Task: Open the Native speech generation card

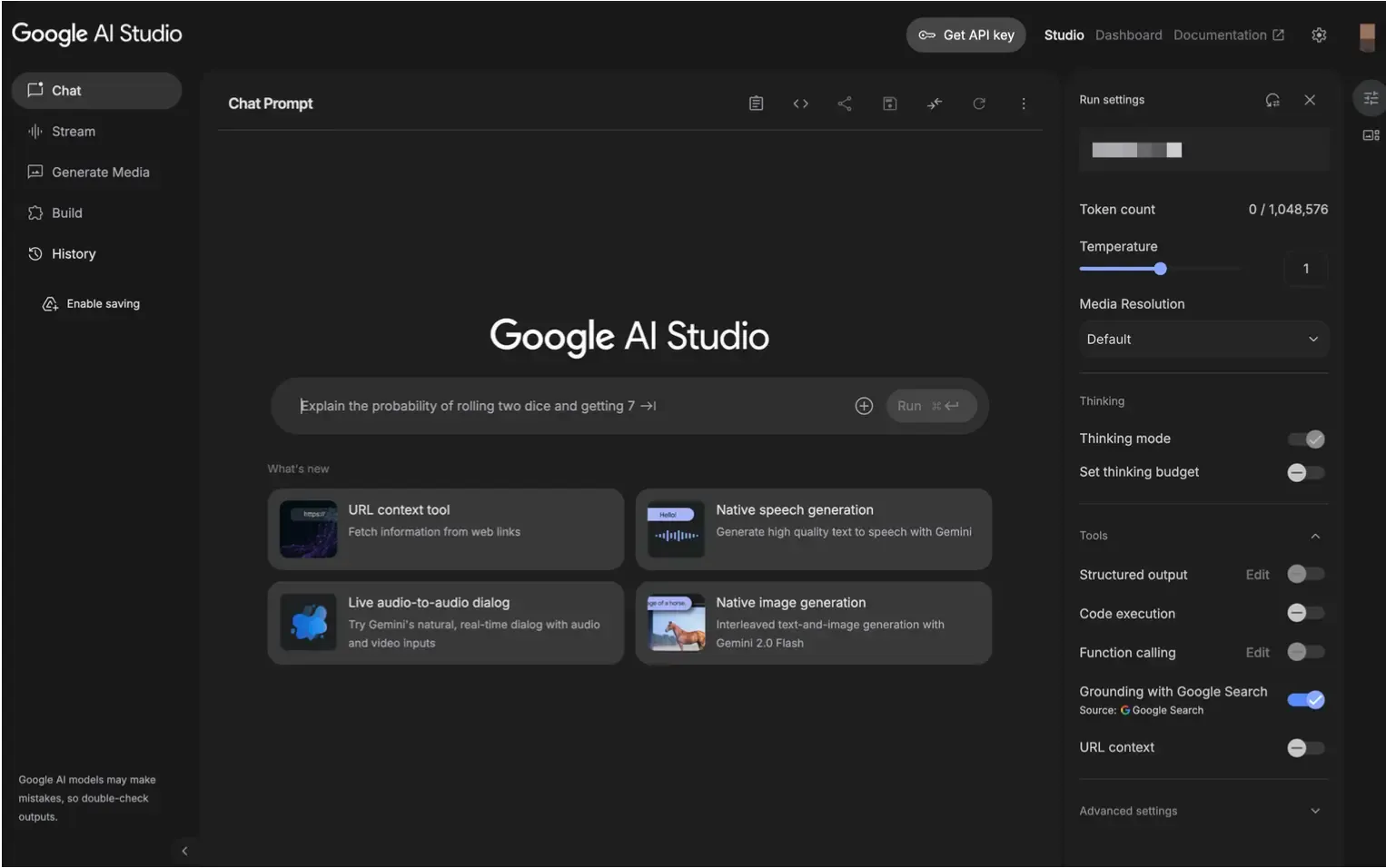Action: click(813, 529)
